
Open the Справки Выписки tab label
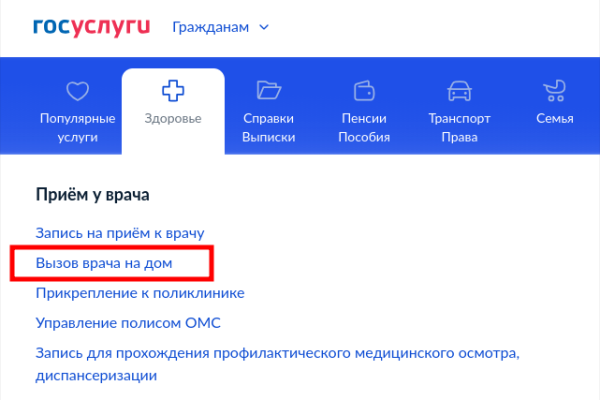point(269,128)
